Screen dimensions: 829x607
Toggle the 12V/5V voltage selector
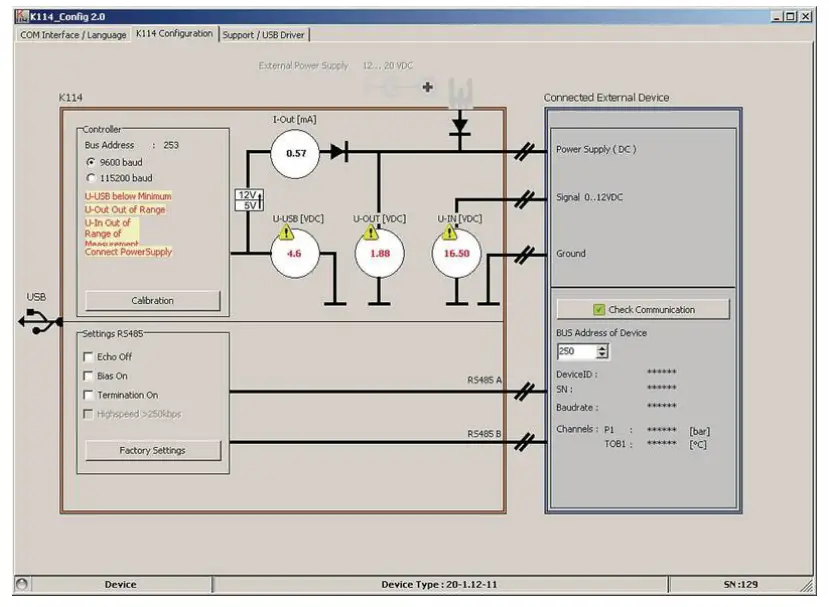[x=248, y=199]
